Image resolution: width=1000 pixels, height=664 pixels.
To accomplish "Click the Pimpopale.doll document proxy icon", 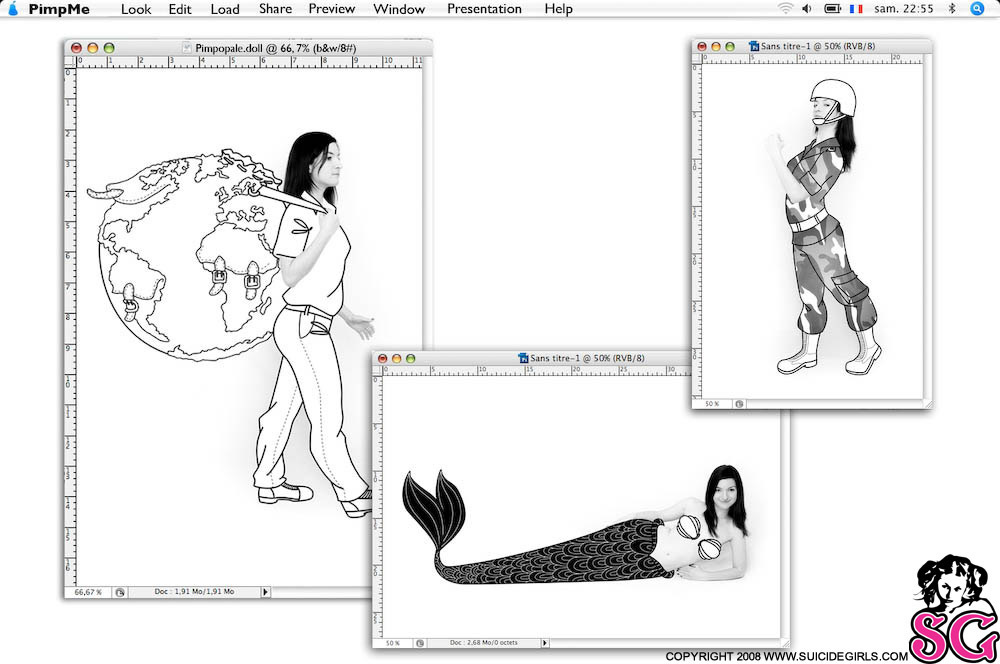I will tap(186, 48).
